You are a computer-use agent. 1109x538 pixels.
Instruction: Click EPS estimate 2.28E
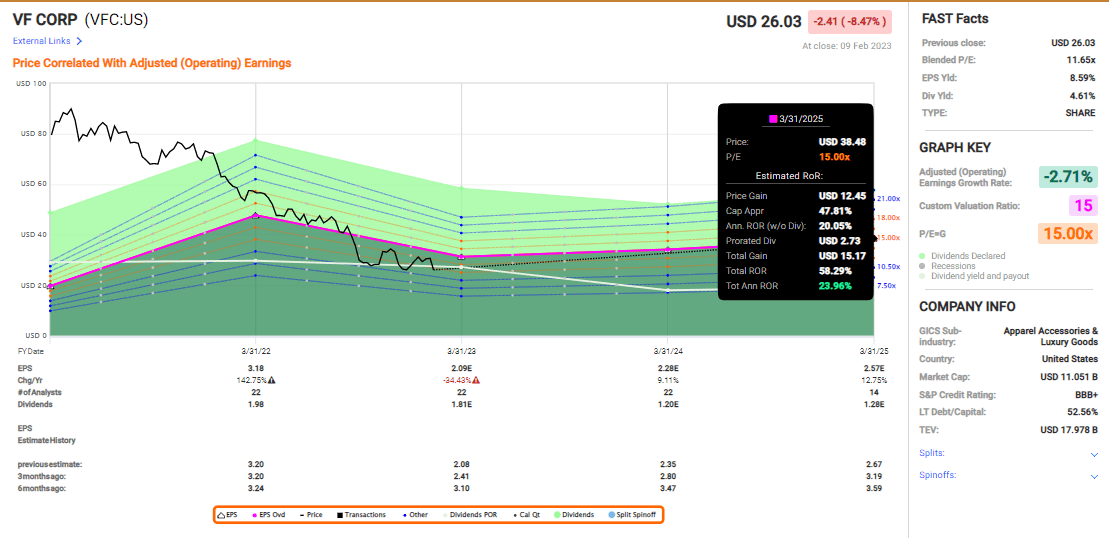[x=668, y=368]
